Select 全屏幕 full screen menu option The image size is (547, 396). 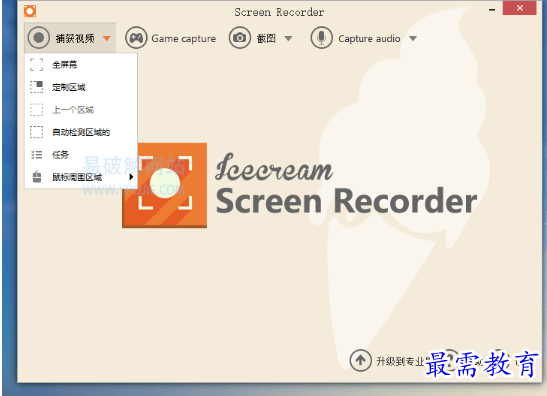[x=81, y=65]
